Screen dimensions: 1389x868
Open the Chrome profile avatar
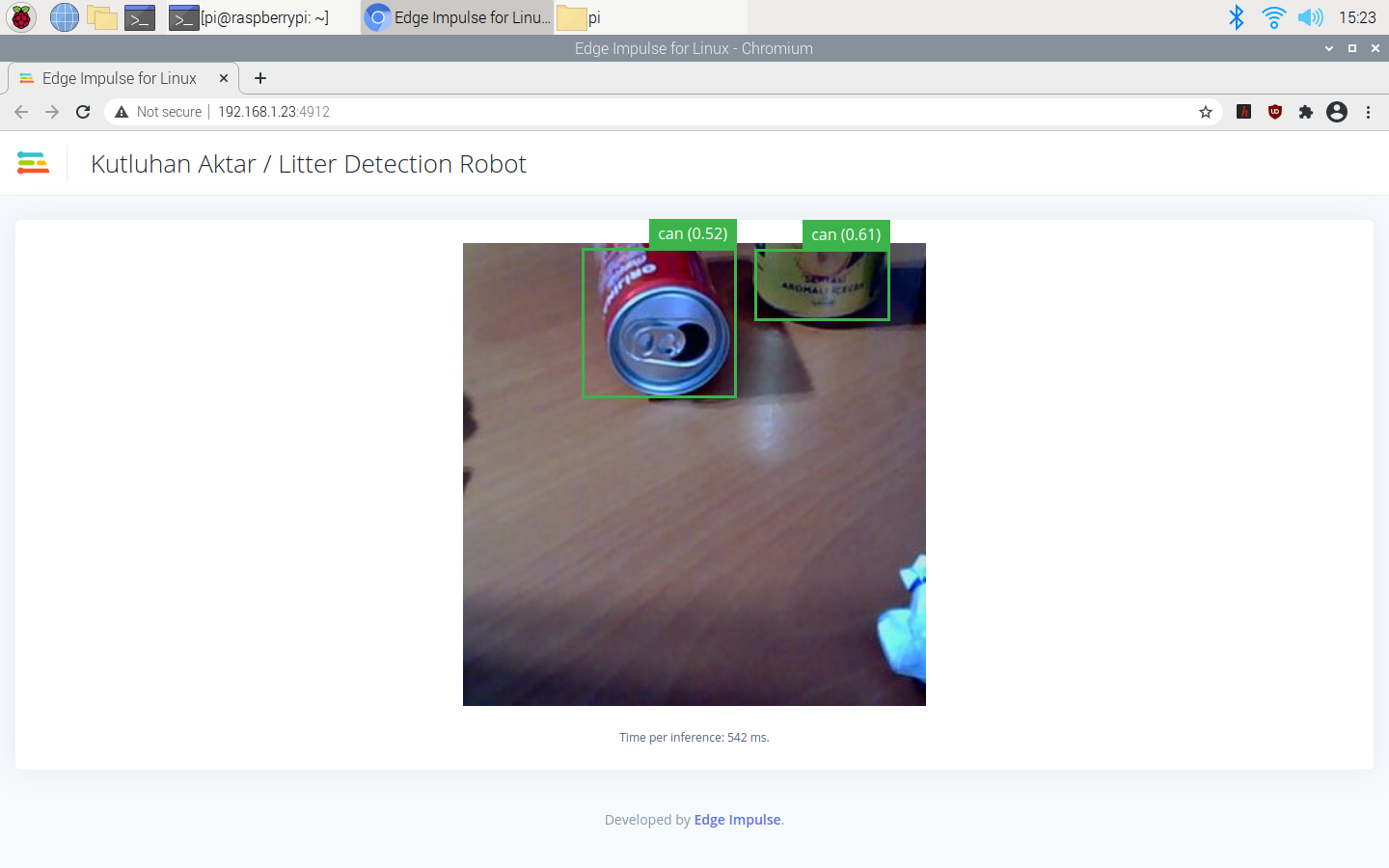pos(1337,112)
